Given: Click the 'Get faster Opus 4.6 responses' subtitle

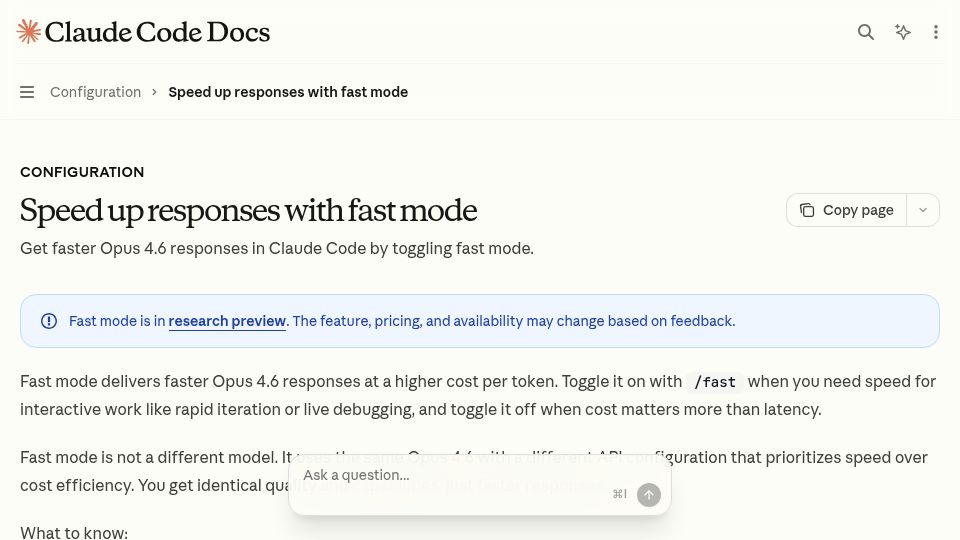Looking at the screenshot, I should (277, 249).
